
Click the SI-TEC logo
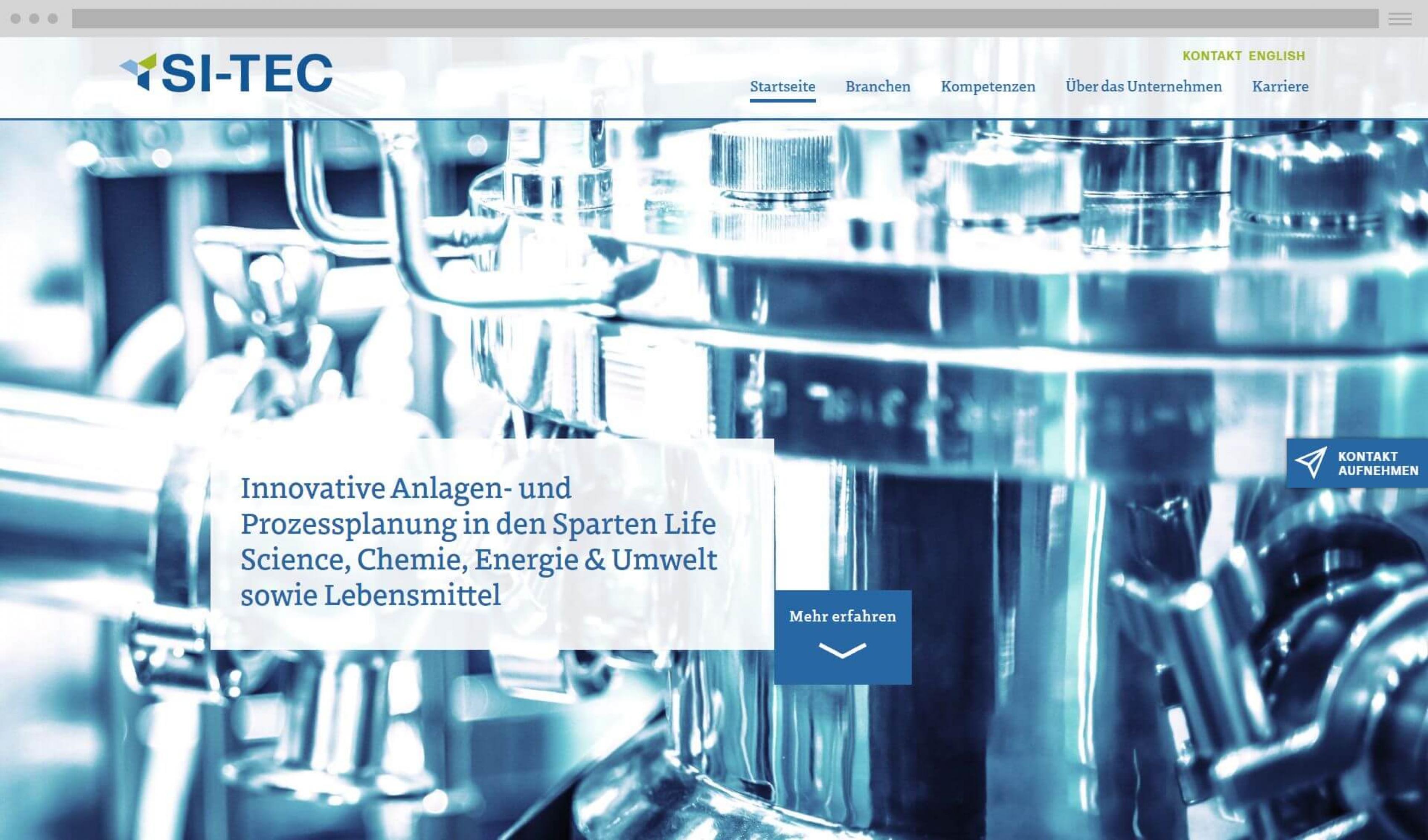click(x=226, y=72)
